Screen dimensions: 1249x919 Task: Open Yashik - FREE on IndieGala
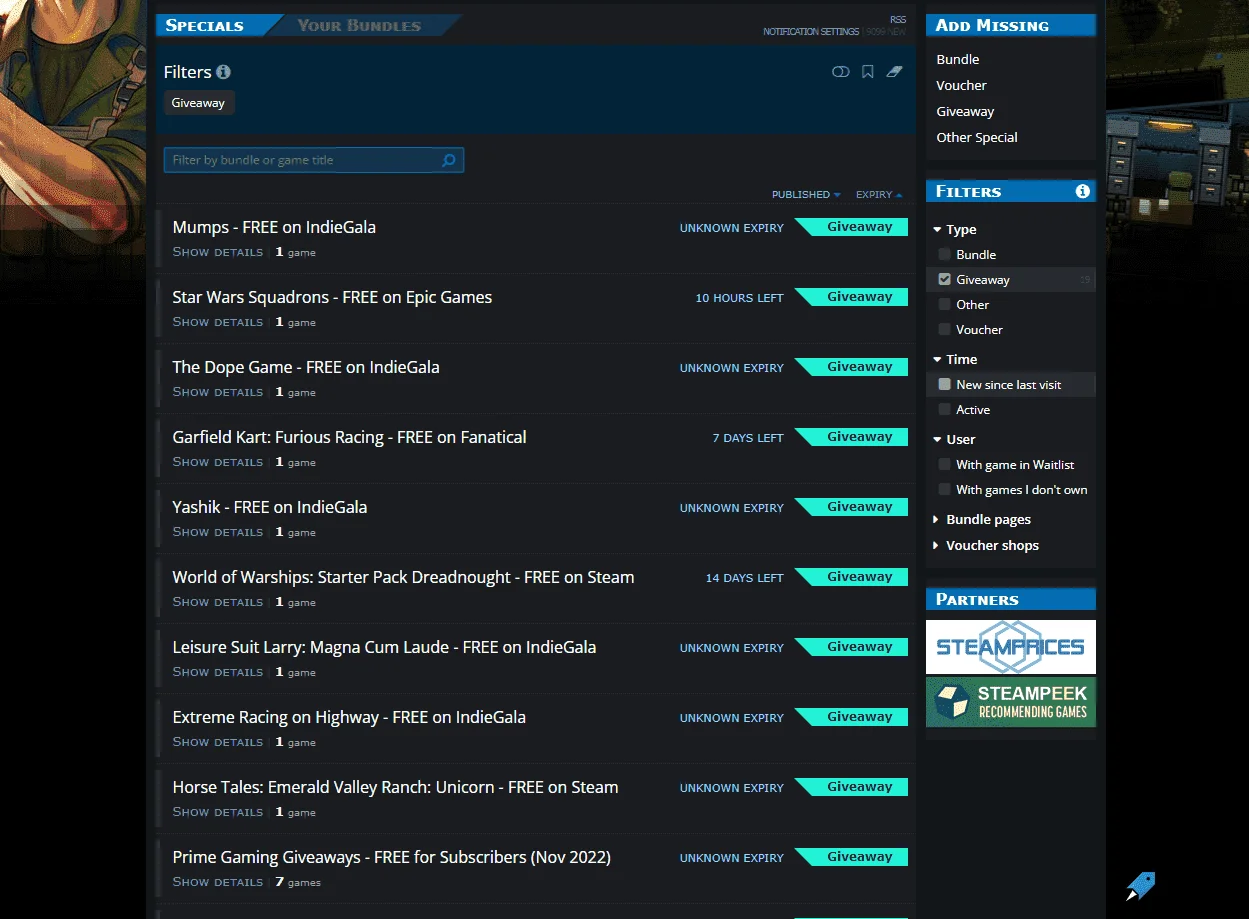(270, 507)
